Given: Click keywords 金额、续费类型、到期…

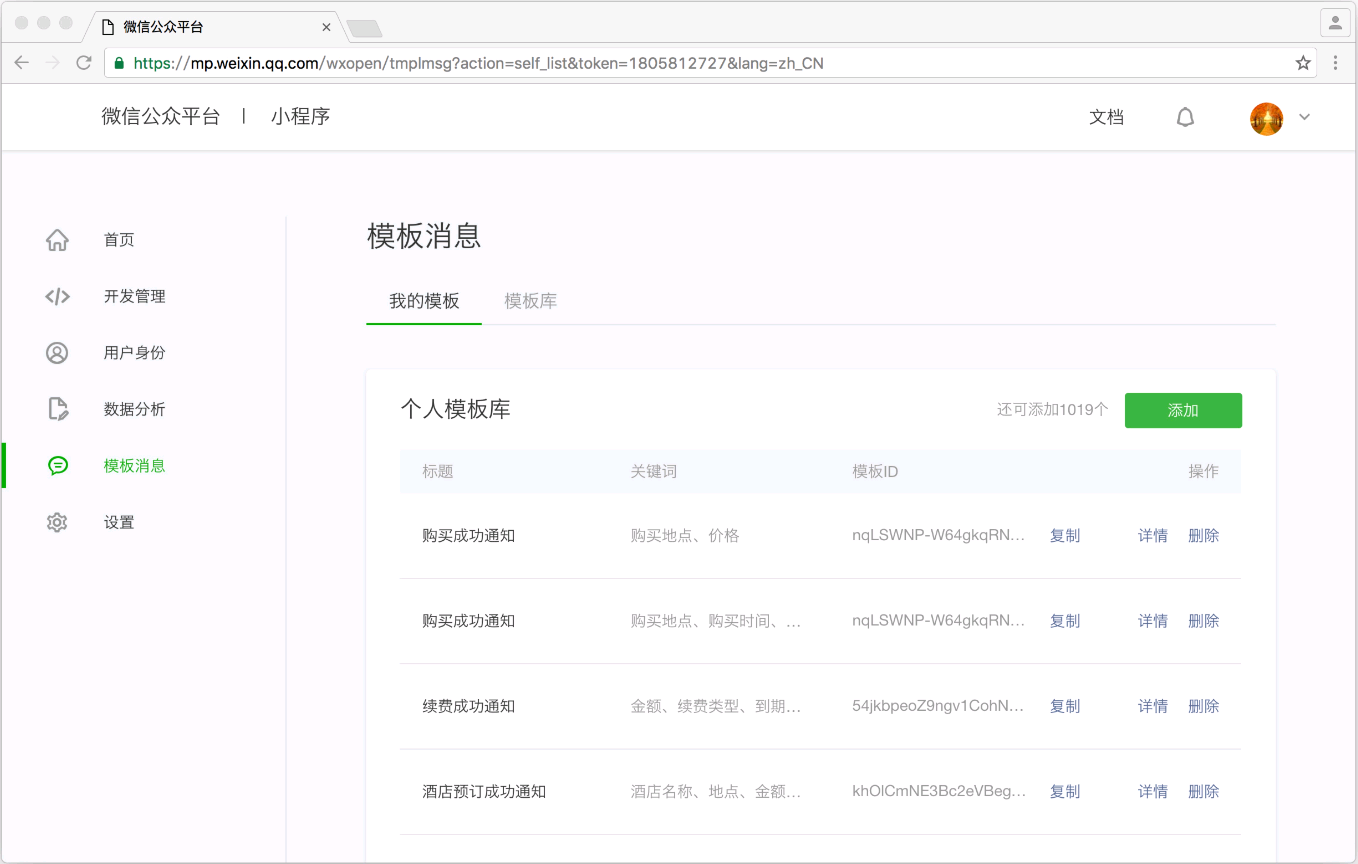Looking at the screenshot, I should [716, 706].
